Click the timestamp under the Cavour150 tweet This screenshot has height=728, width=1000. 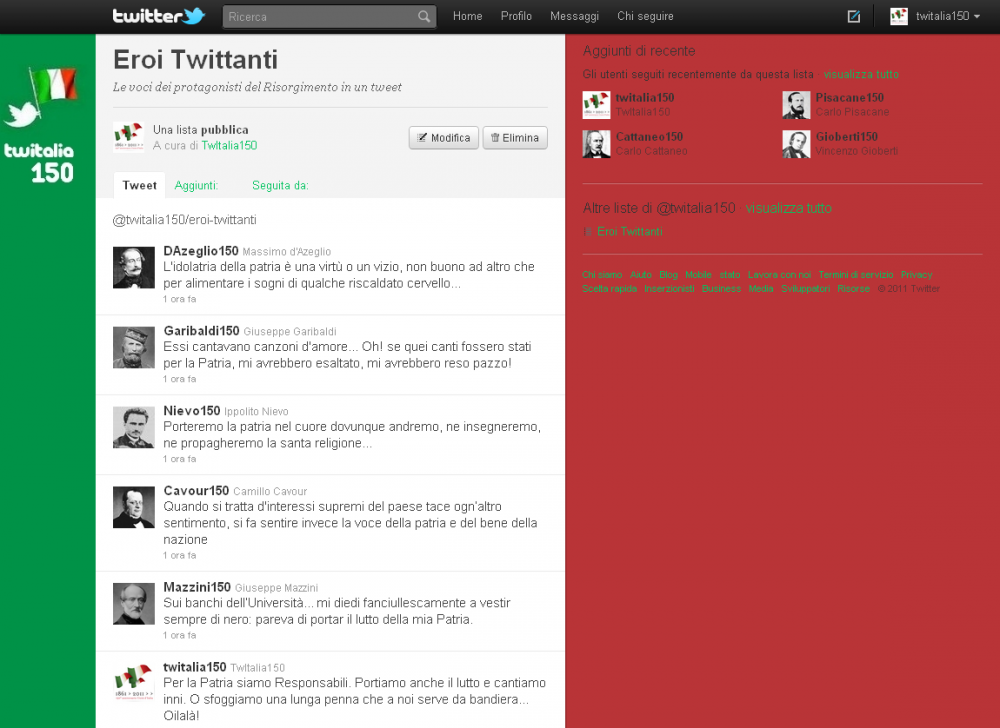click(179, 555)
